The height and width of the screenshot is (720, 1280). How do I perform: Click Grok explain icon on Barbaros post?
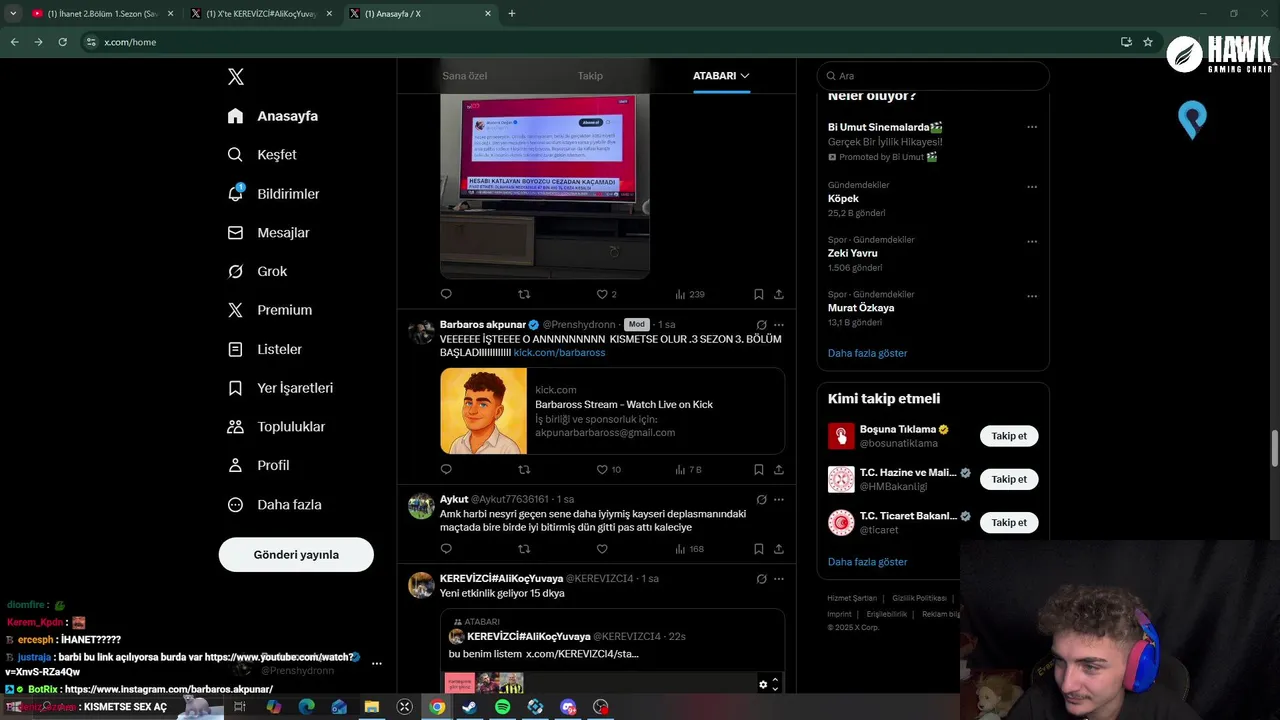[x=761, y=325]
